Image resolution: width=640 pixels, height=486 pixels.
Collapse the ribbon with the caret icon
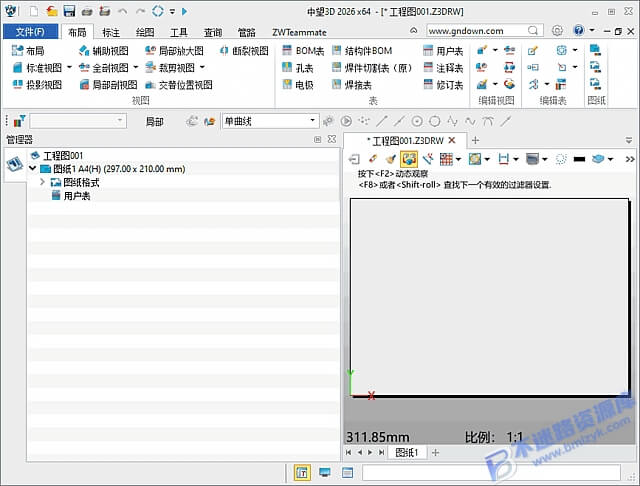413,31
